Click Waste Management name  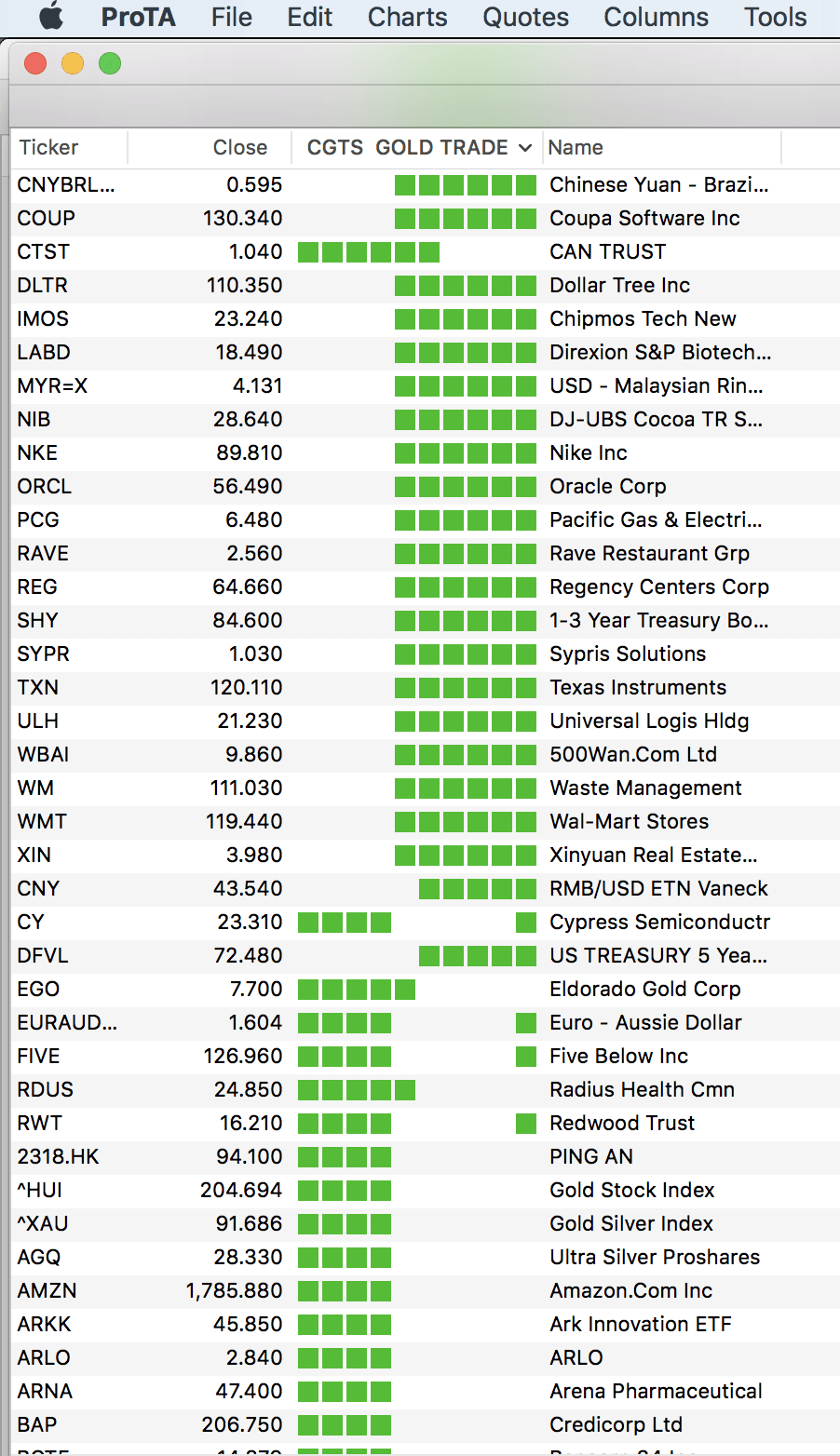click(645, 788)
